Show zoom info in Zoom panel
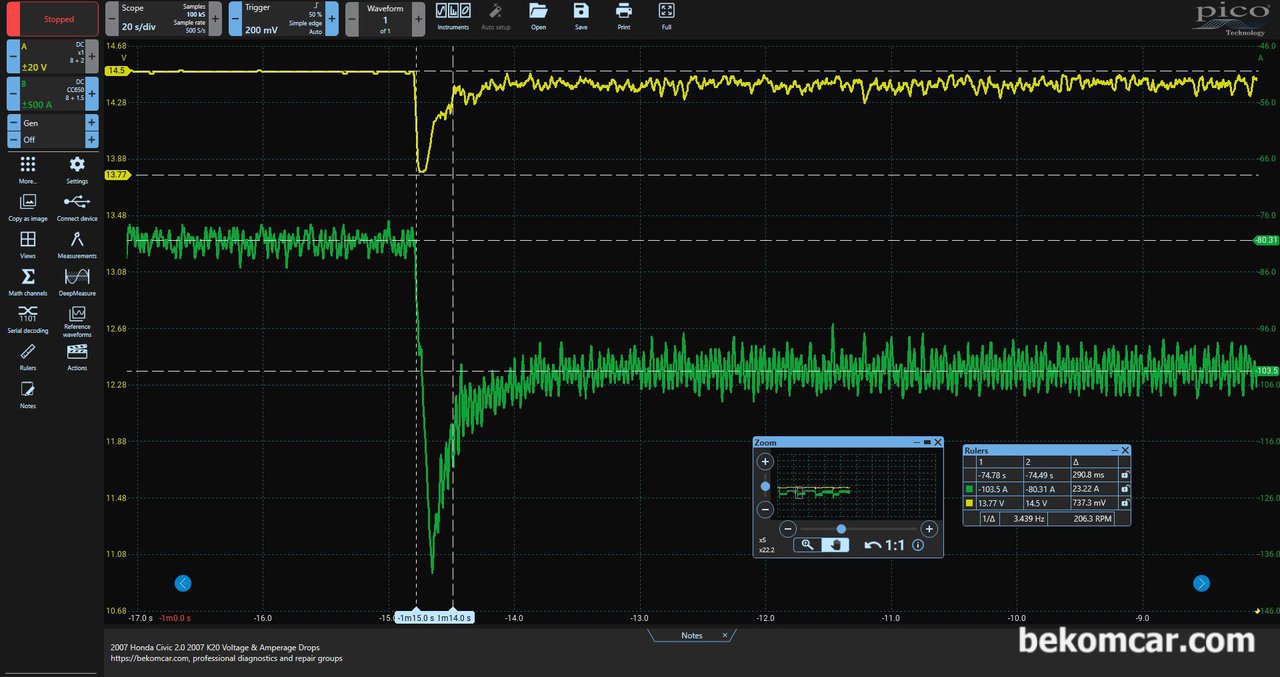 tap(918, 545)
